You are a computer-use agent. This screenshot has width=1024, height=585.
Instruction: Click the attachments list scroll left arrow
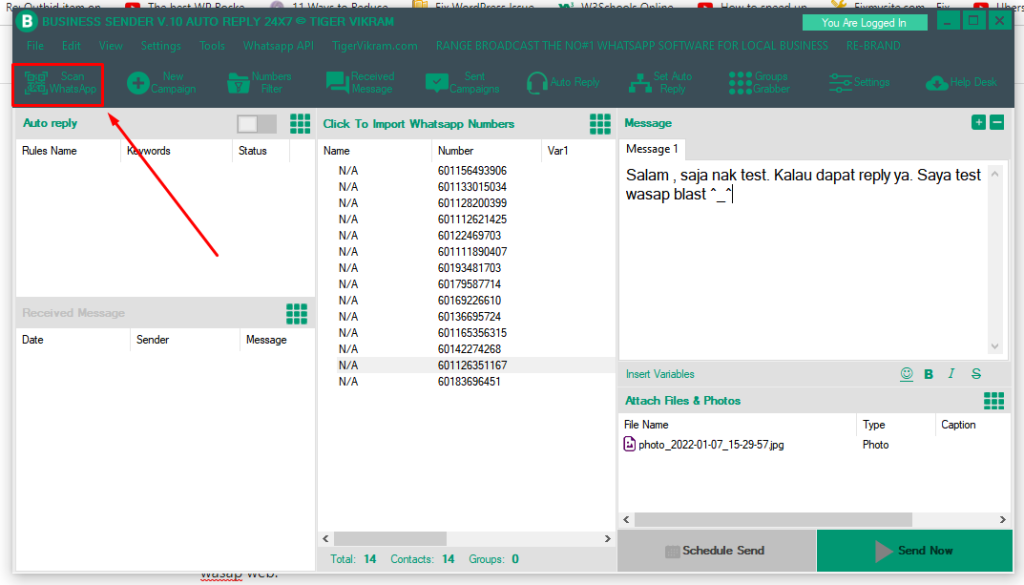click(x=626, y=520)
